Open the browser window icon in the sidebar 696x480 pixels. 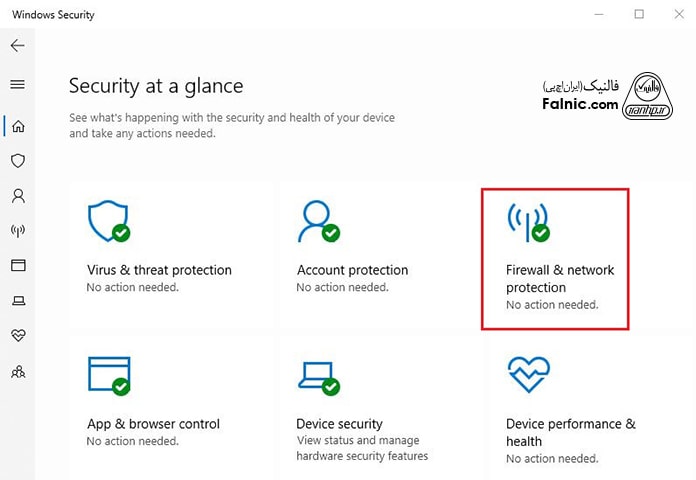[17, 265]
